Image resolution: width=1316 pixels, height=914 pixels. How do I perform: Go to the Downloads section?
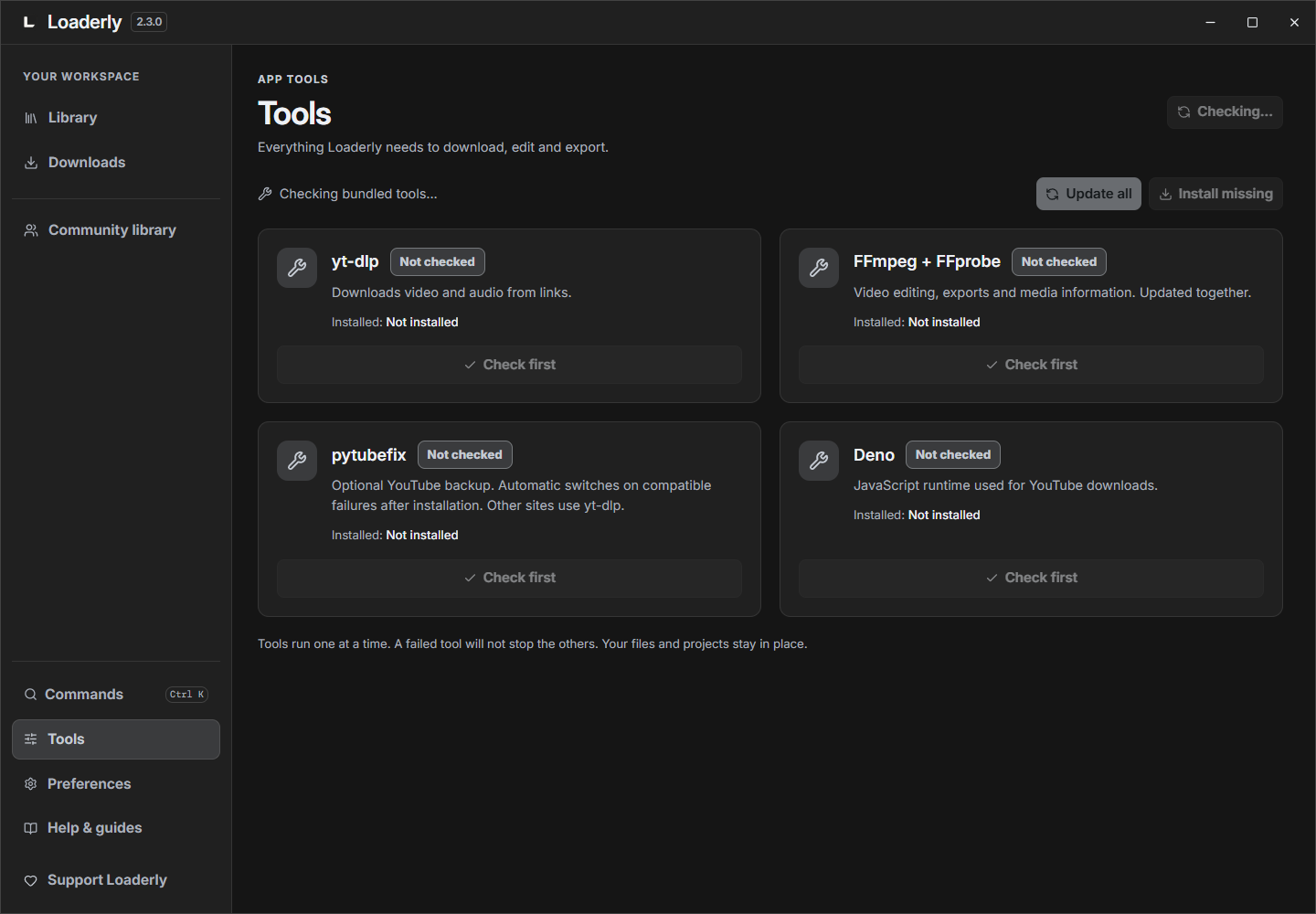click(116, 163)
